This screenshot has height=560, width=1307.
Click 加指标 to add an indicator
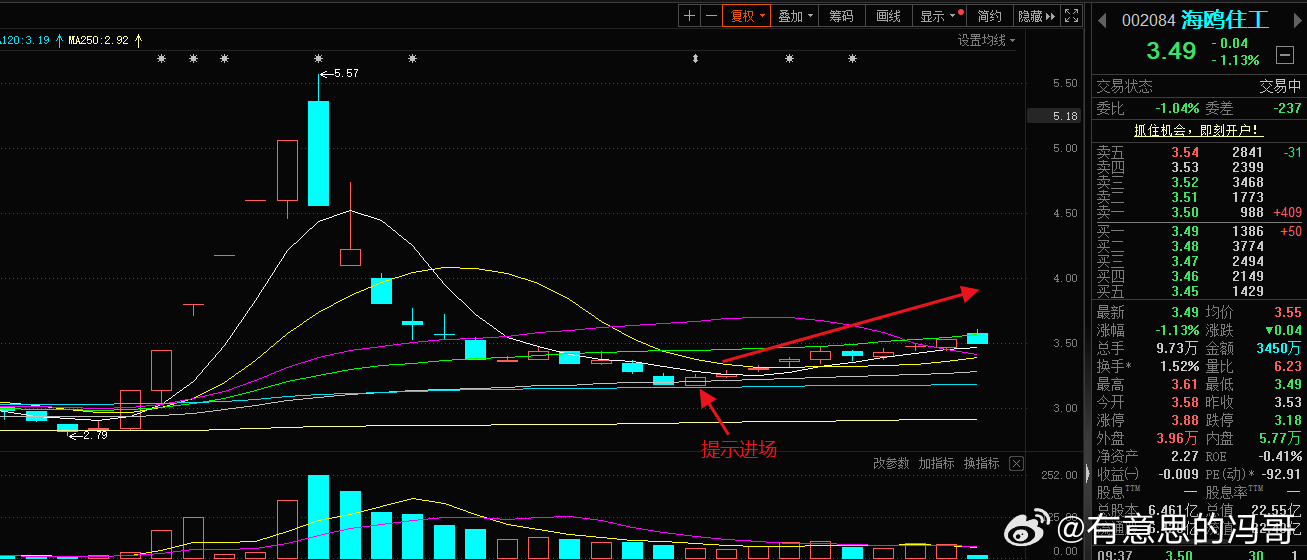[937, 463]
